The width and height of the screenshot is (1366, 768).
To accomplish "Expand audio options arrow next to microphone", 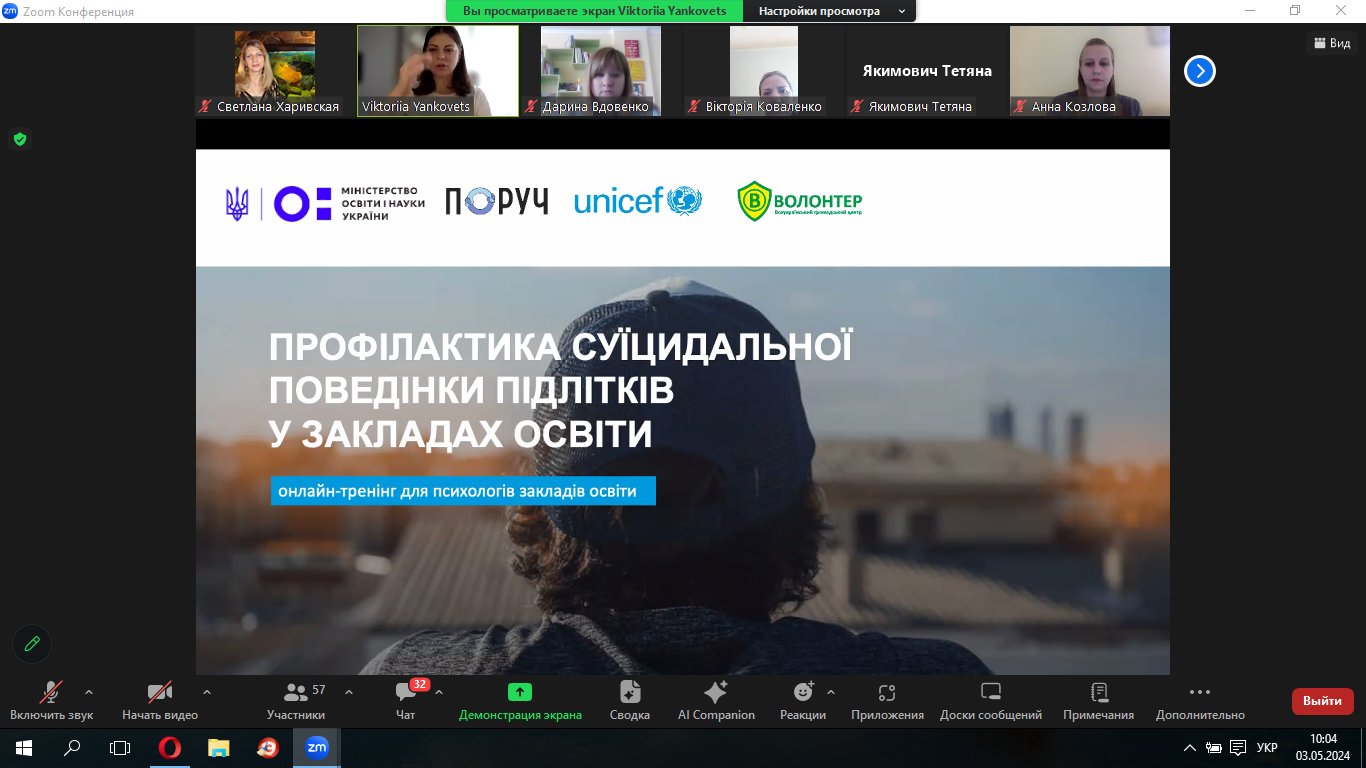I will click(89, 691).
